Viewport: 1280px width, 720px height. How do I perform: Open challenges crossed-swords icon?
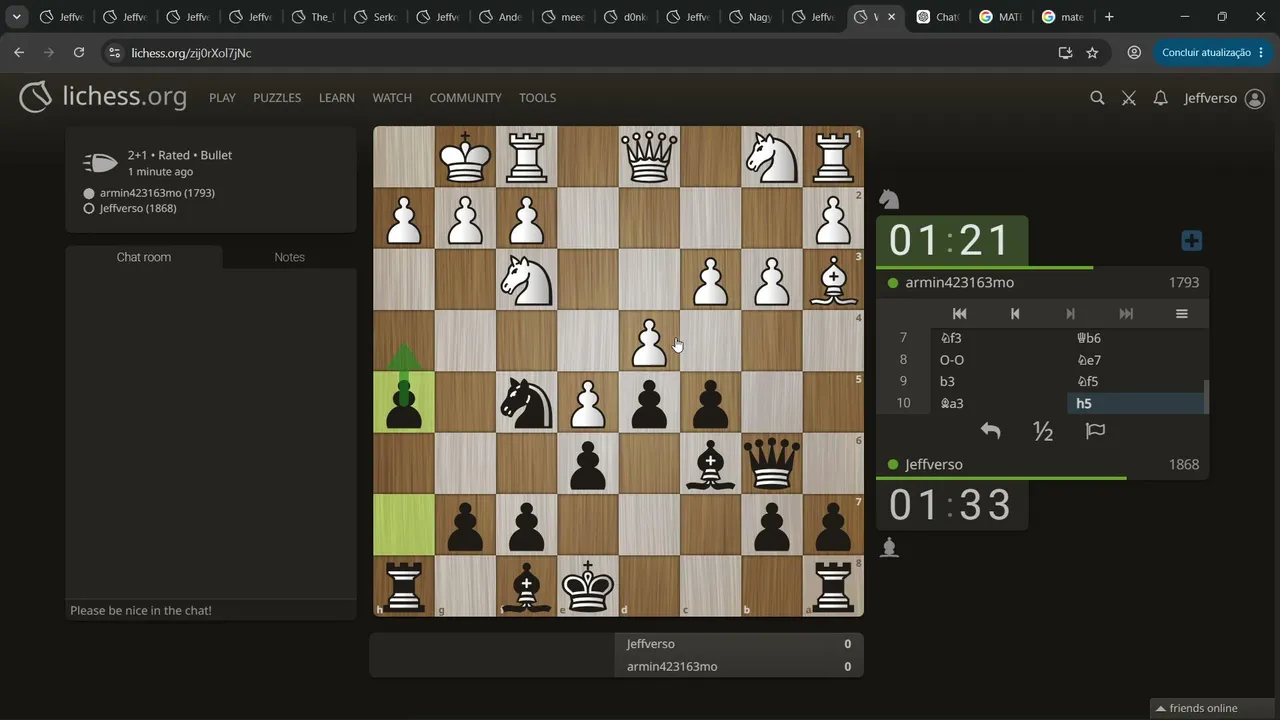pos(1129,98)
